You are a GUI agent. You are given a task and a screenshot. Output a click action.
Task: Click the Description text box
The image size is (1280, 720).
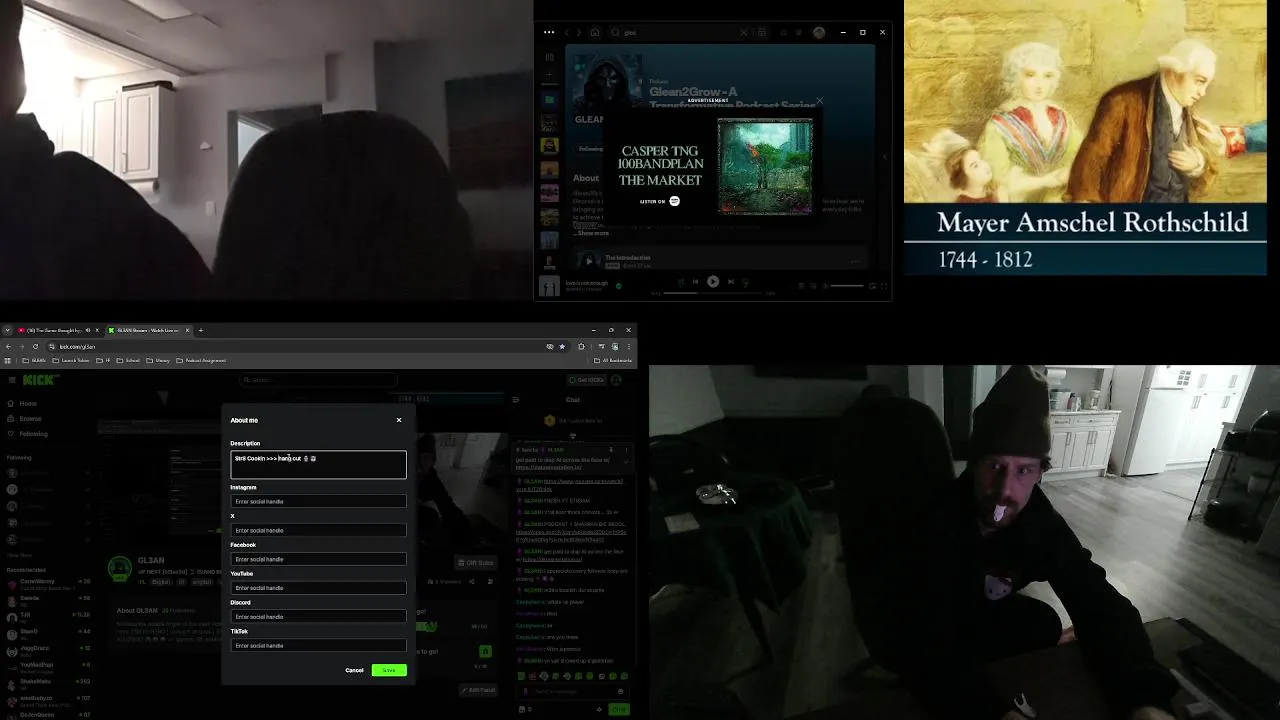[x=318, y=464]
